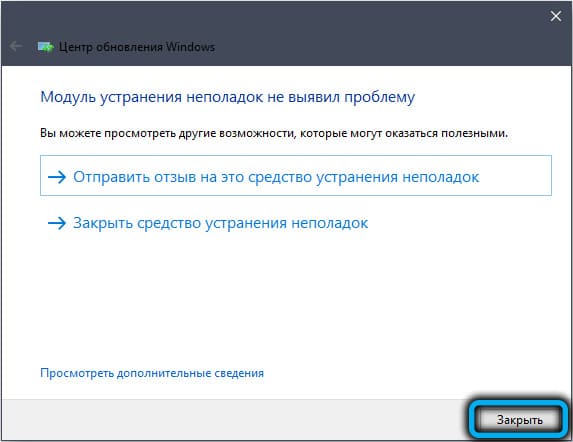Click the description text Вы можете просмотреть
This screenshot has width=573, height=442.
(x=274, y=133)
